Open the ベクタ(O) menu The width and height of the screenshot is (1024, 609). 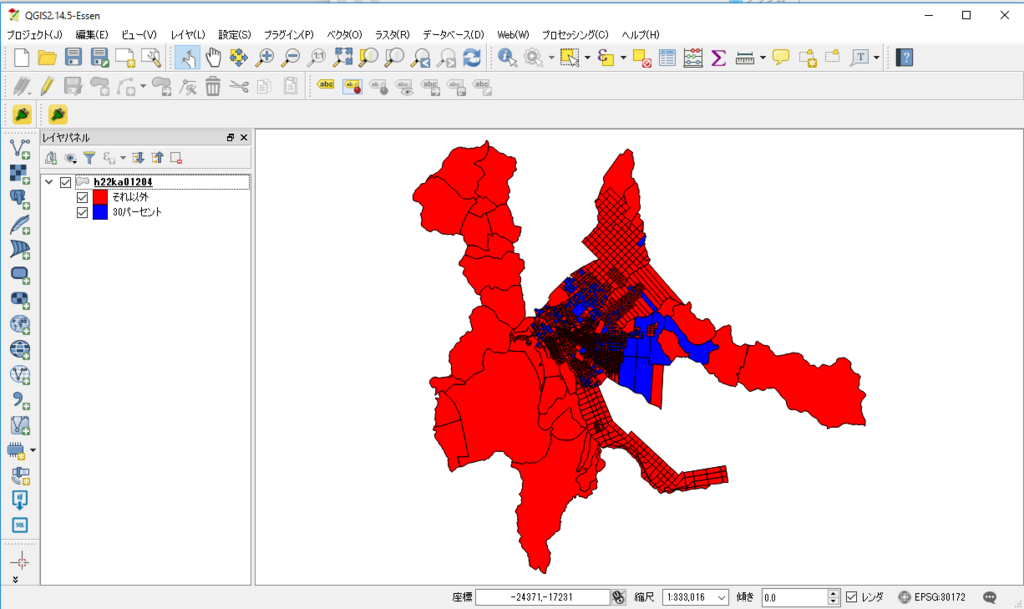pos(344,35)
